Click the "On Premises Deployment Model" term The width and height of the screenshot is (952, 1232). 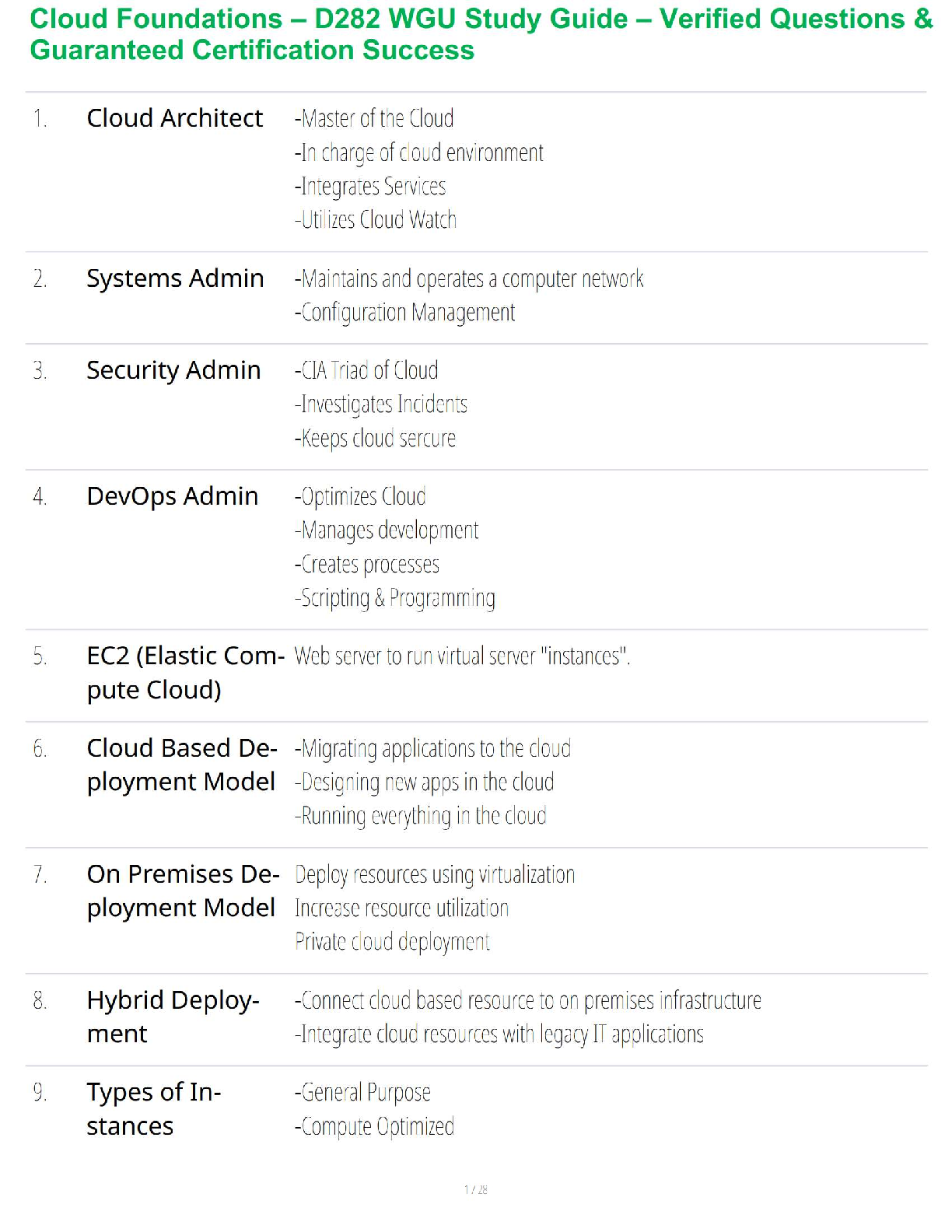pos(182,891)
